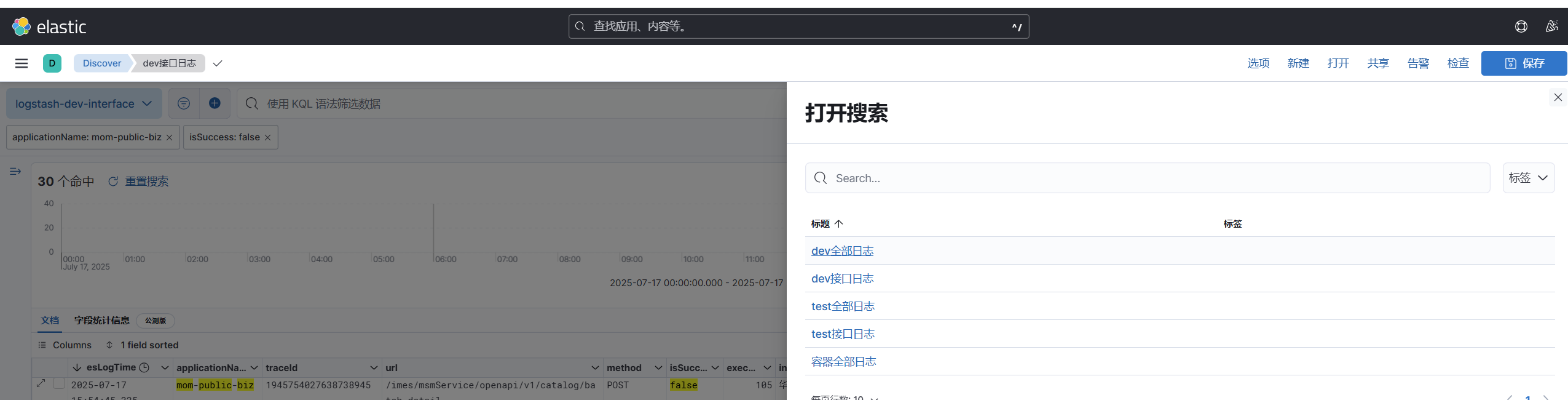Viewport: 1568px width, 400px height.
Task: Close the open search flyout
Action: coord(1558,97)
